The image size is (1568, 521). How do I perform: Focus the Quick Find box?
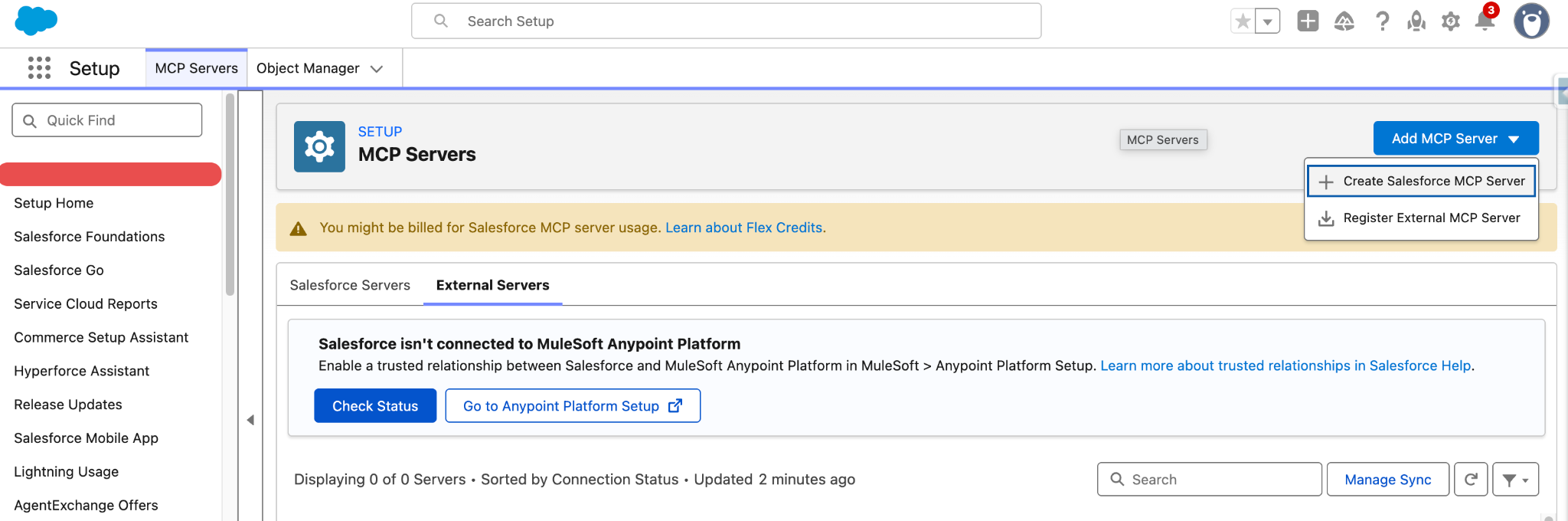(x=107, y=120)
